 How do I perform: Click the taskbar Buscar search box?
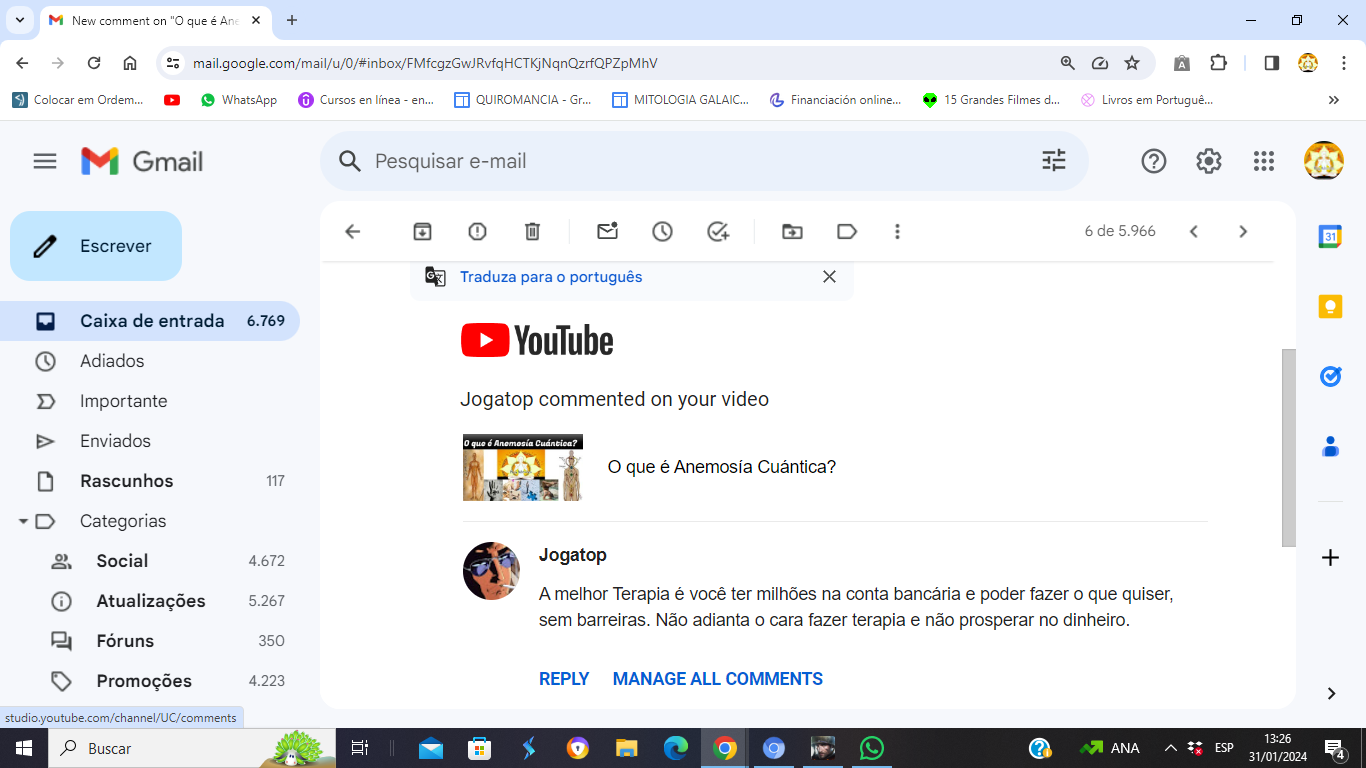190,748
